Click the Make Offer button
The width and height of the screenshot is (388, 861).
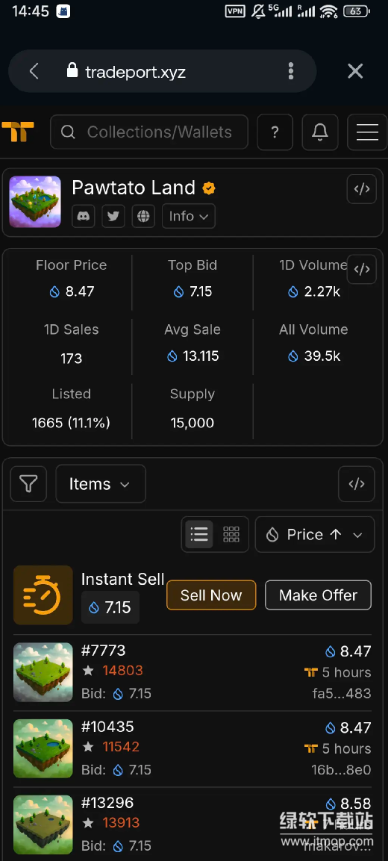click(318, 595)
